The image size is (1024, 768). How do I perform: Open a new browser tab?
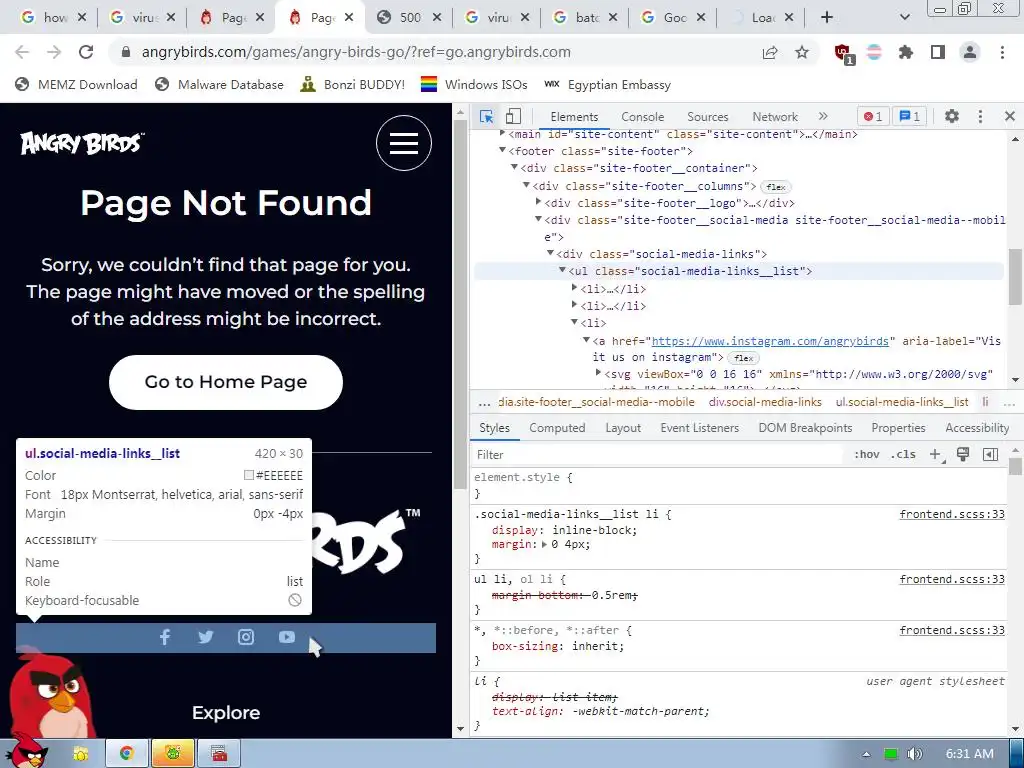coord(827,17)
